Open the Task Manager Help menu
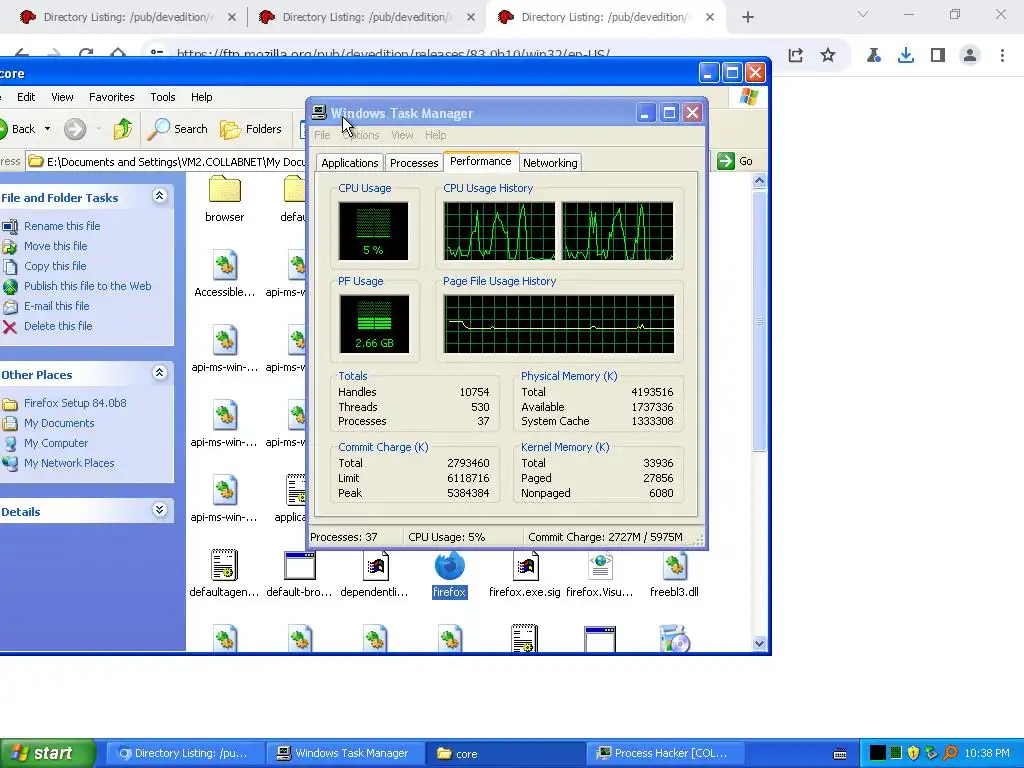 pyautogui.click(x=436, y=135)
